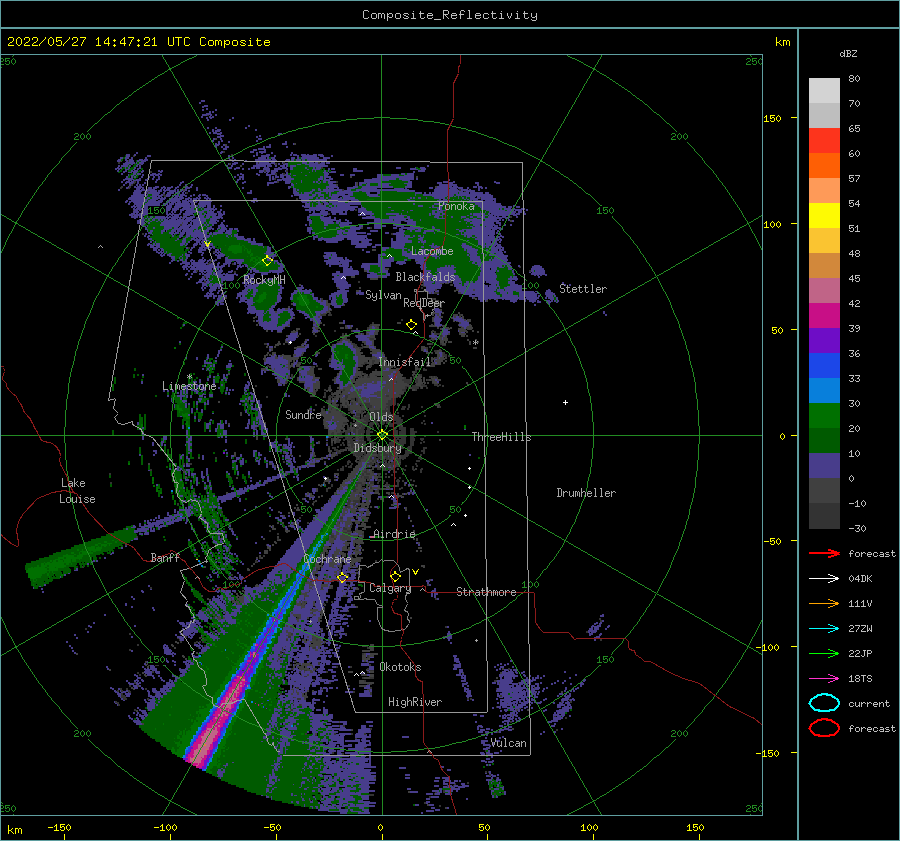Click the Composite_Reflectivity title

tap(450, 15)
